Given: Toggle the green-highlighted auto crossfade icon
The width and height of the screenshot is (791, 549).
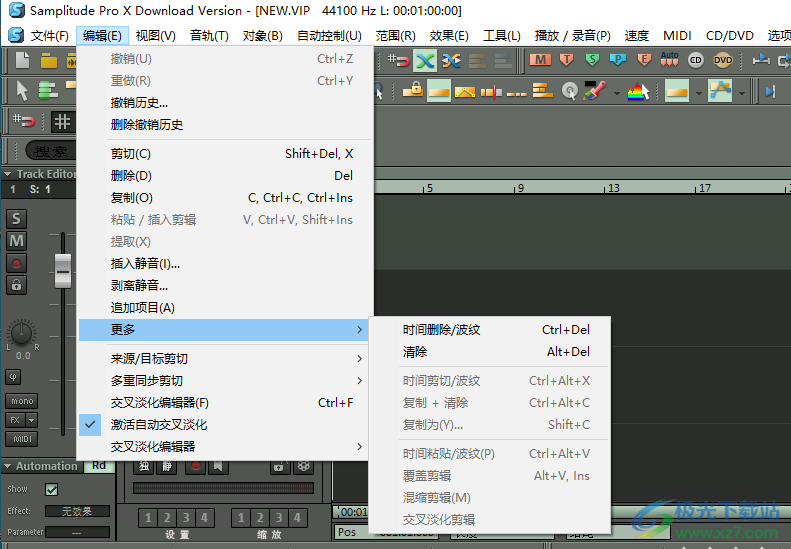Looking at the screenshot, I should tap(425, 61).
